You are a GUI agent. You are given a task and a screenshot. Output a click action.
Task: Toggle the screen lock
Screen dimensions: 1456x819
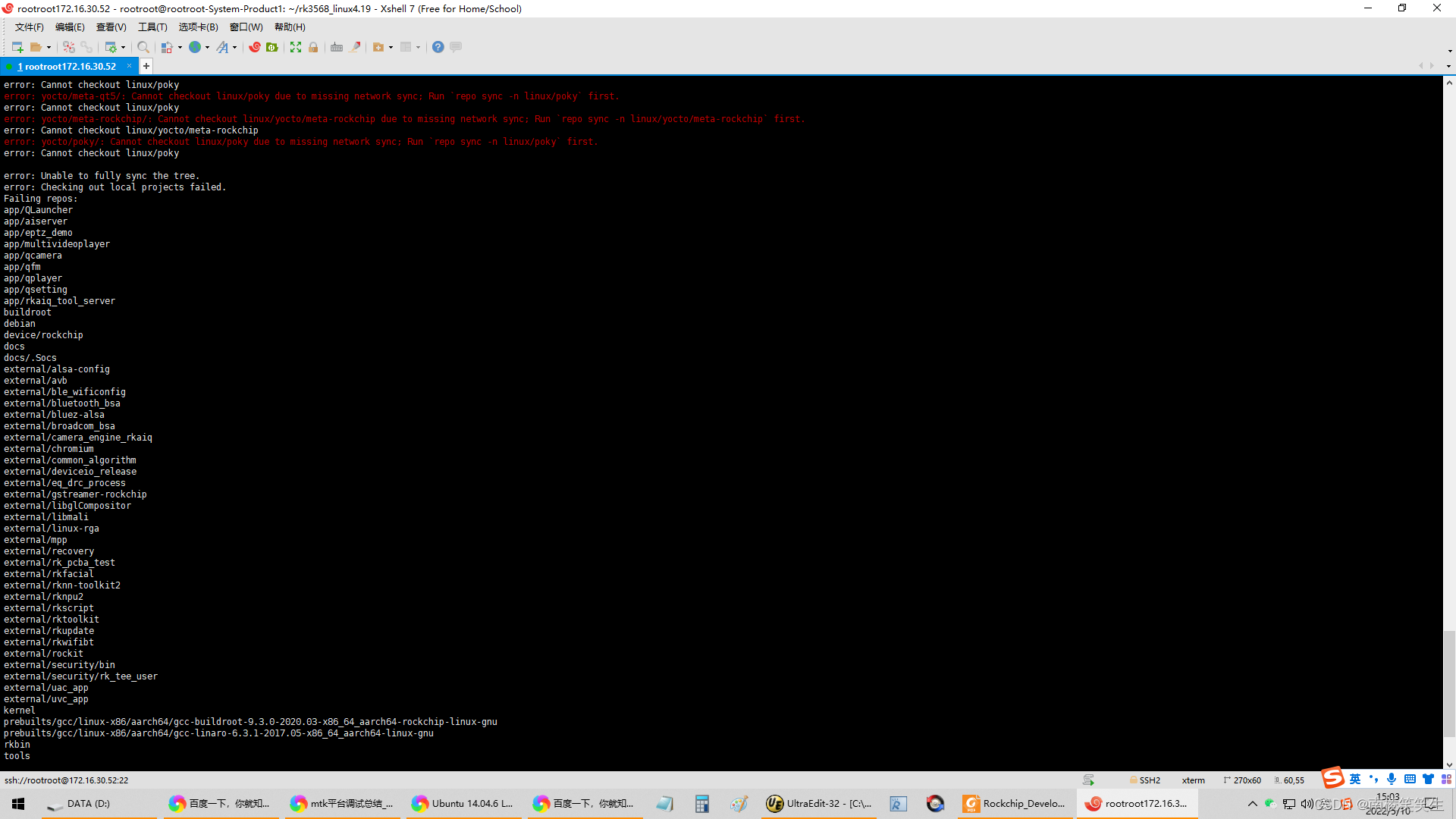(x=313, y=46)
